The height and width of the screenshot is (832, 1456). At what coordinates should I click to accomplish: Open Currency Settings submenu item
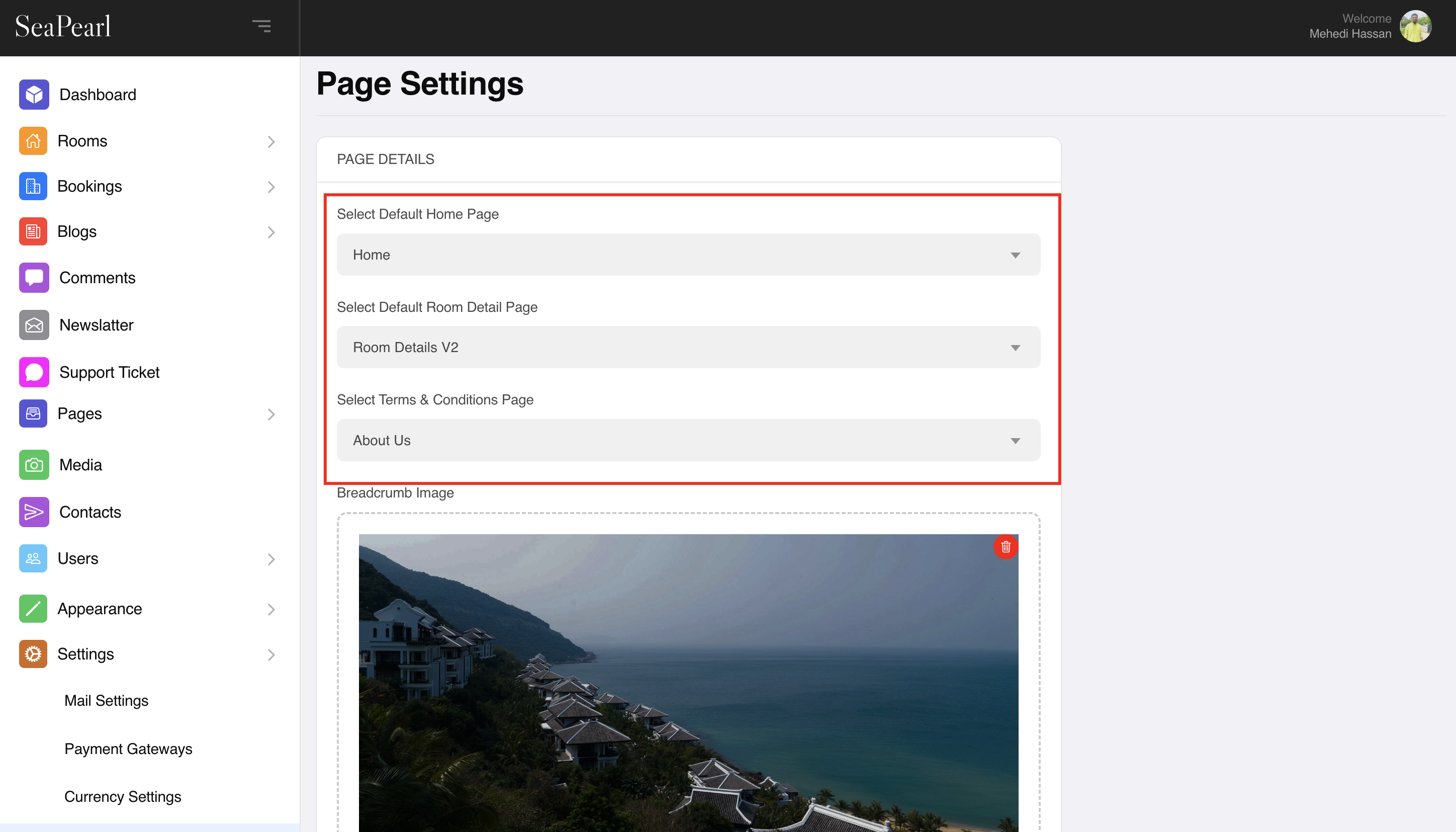(123, 797)
